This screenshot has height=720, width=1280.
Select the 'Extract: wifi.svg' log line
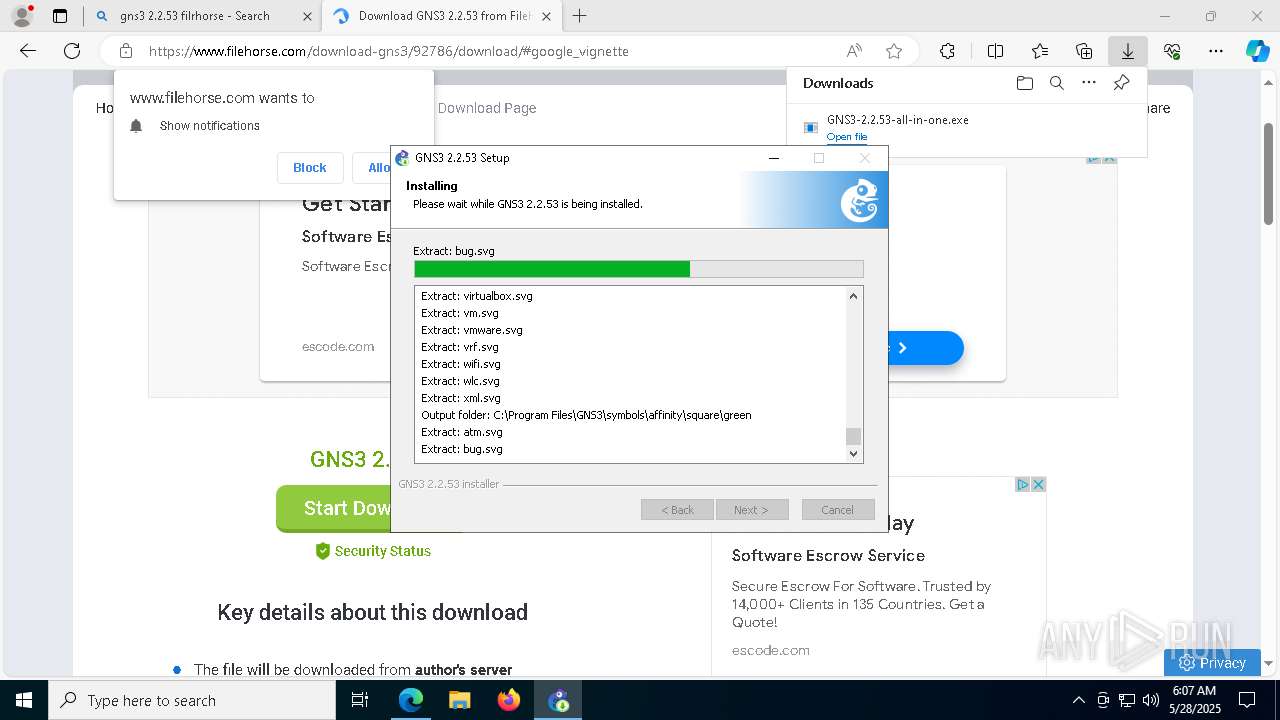pyautogui.click(x=461, y=364)
